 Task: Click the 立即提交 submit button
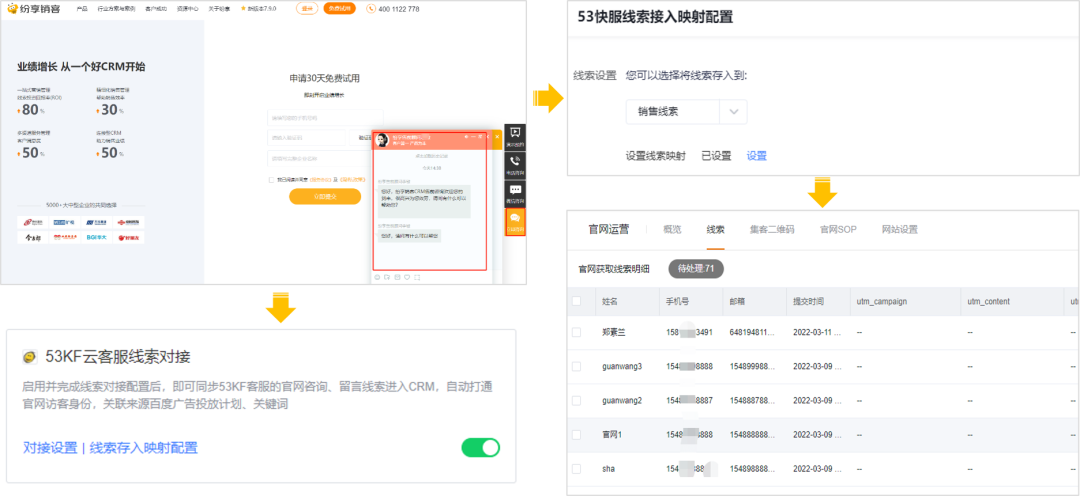[325, 196]
